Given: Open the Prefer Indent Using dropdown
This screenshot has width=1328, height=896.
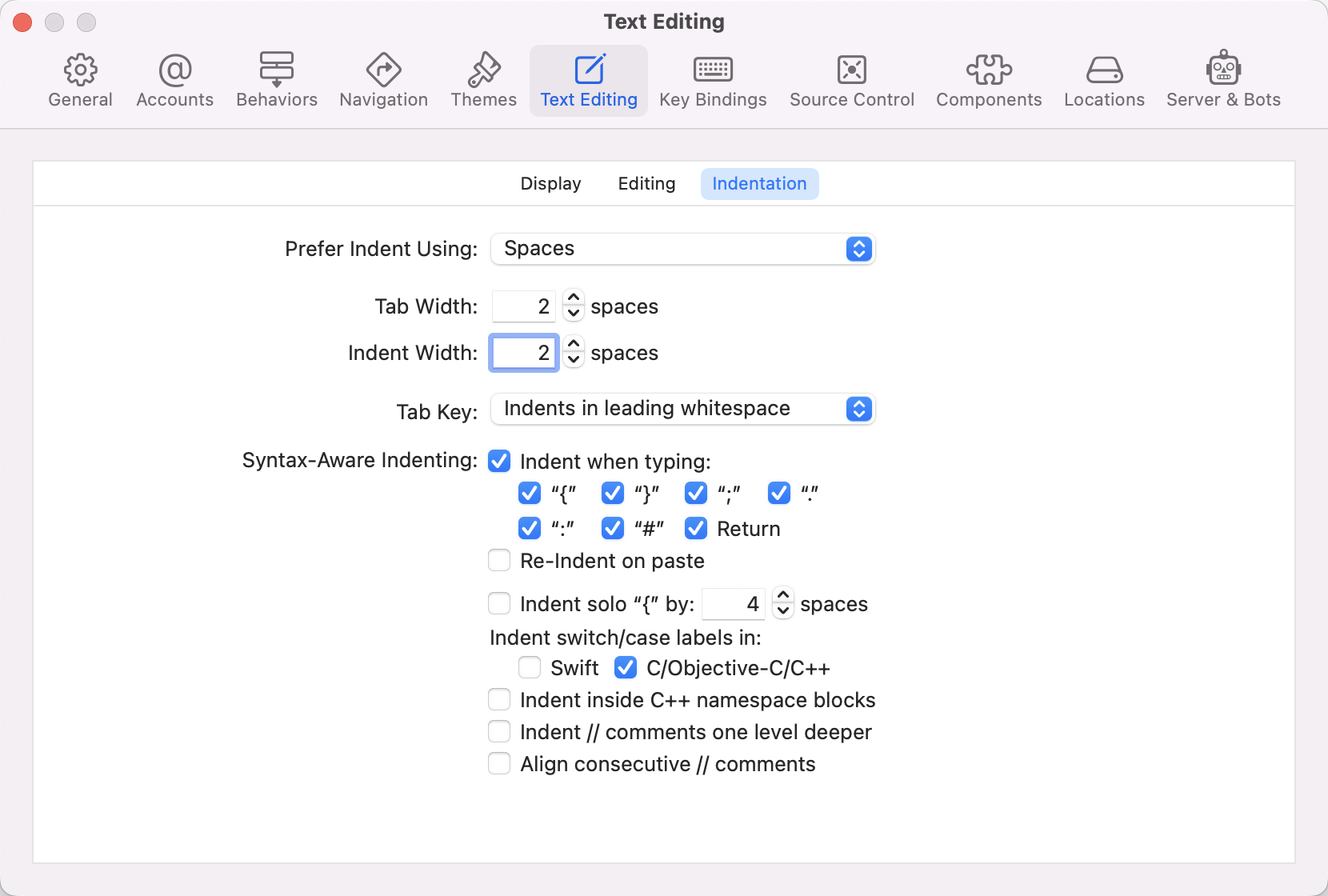Looking at the screenshot, I should (682, 249).
